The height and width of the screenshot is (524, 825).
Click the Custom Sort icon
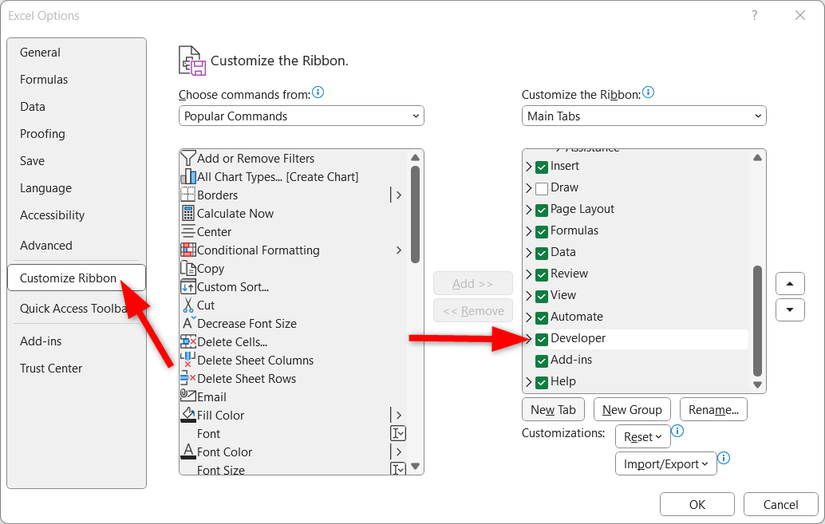(188, 287)
